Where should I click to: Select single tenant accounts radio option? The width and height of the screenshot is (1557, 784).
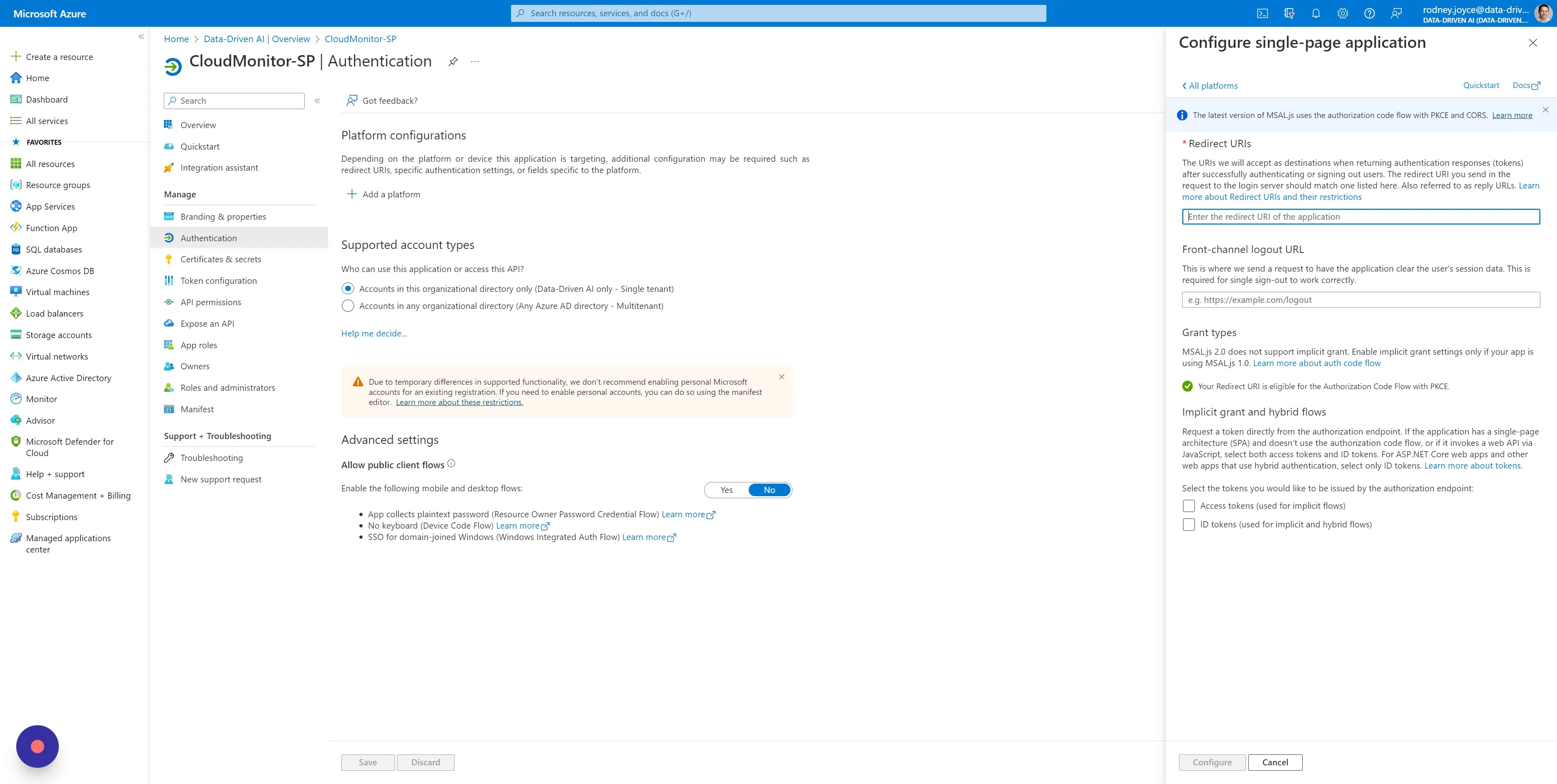(348, 289)
